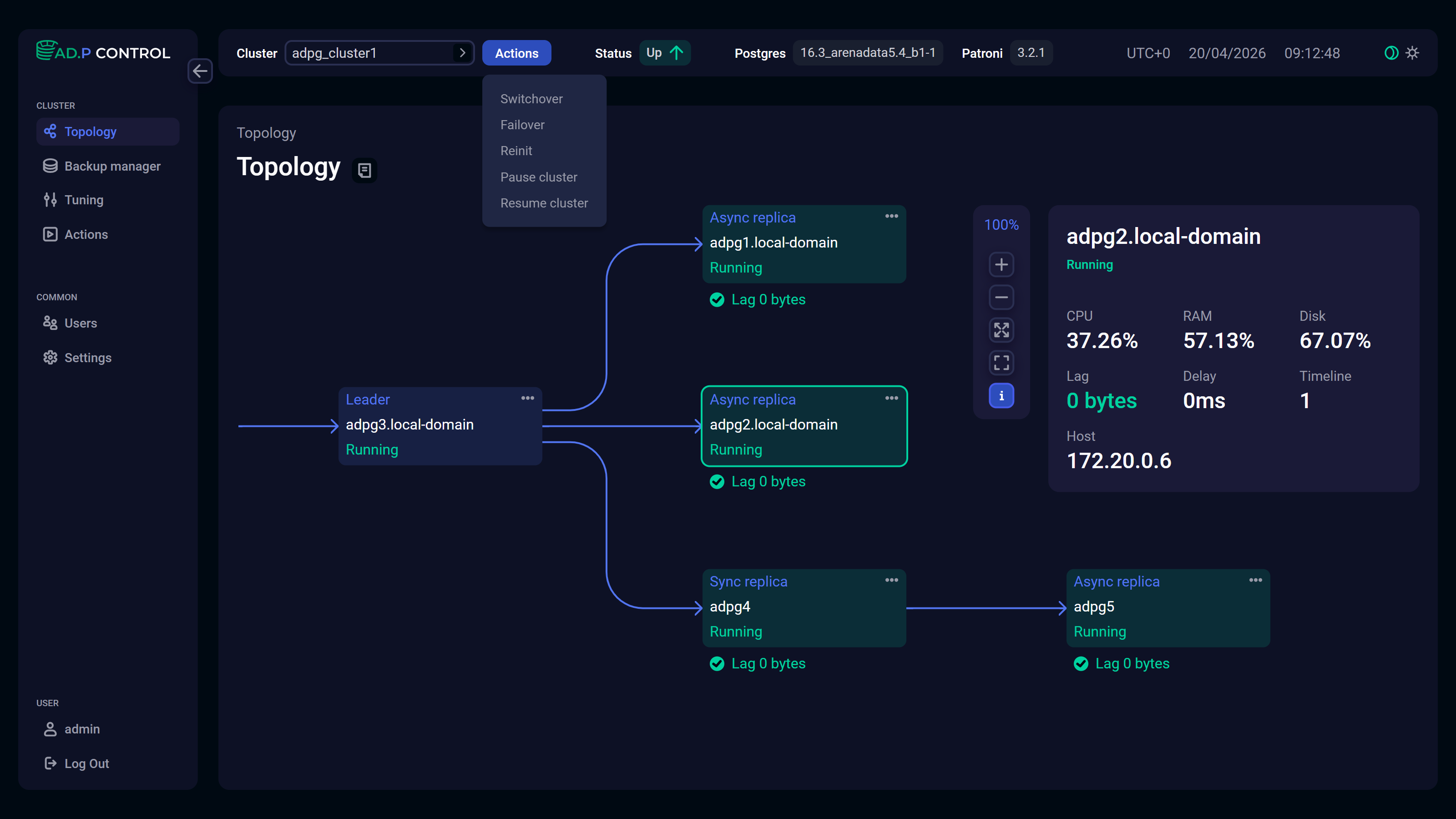Open the adpg_cluster1 cluster dropdown
1456x819 pixels.
click(379, 53)
